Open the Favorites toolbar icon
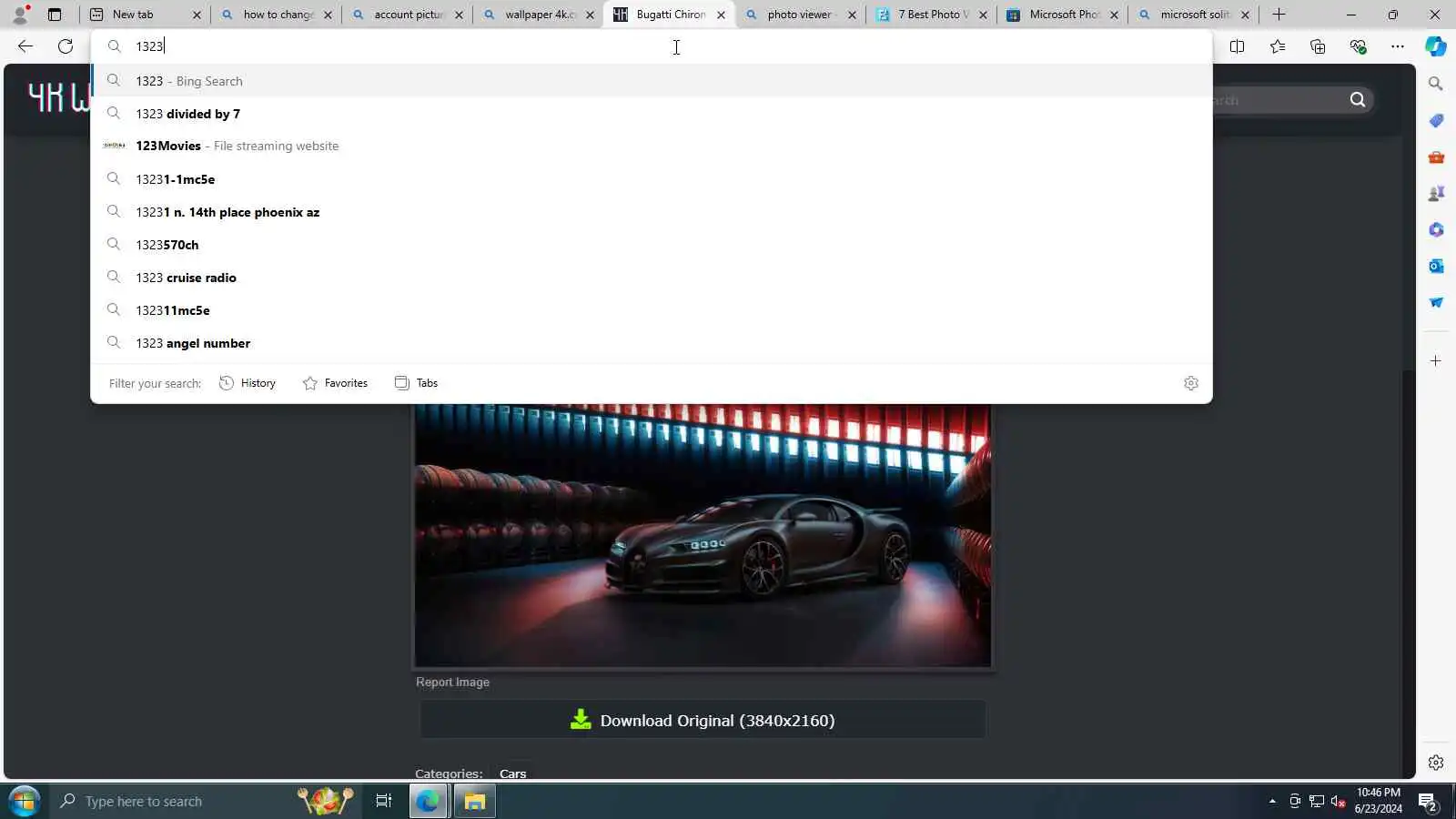 (x=1278, y=46)
